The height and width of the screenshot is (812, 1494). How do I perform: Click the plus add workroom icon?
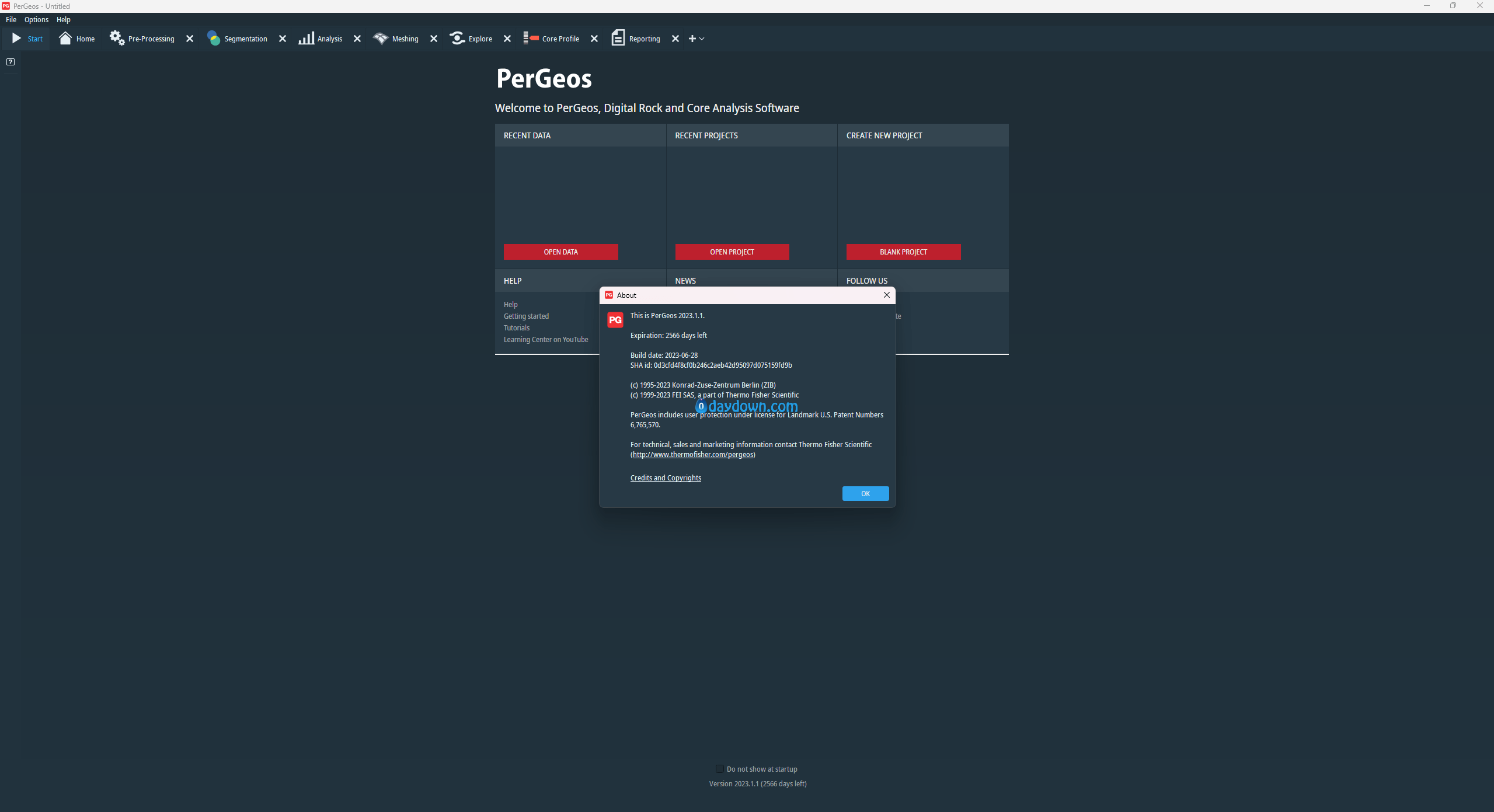(692, 39)
